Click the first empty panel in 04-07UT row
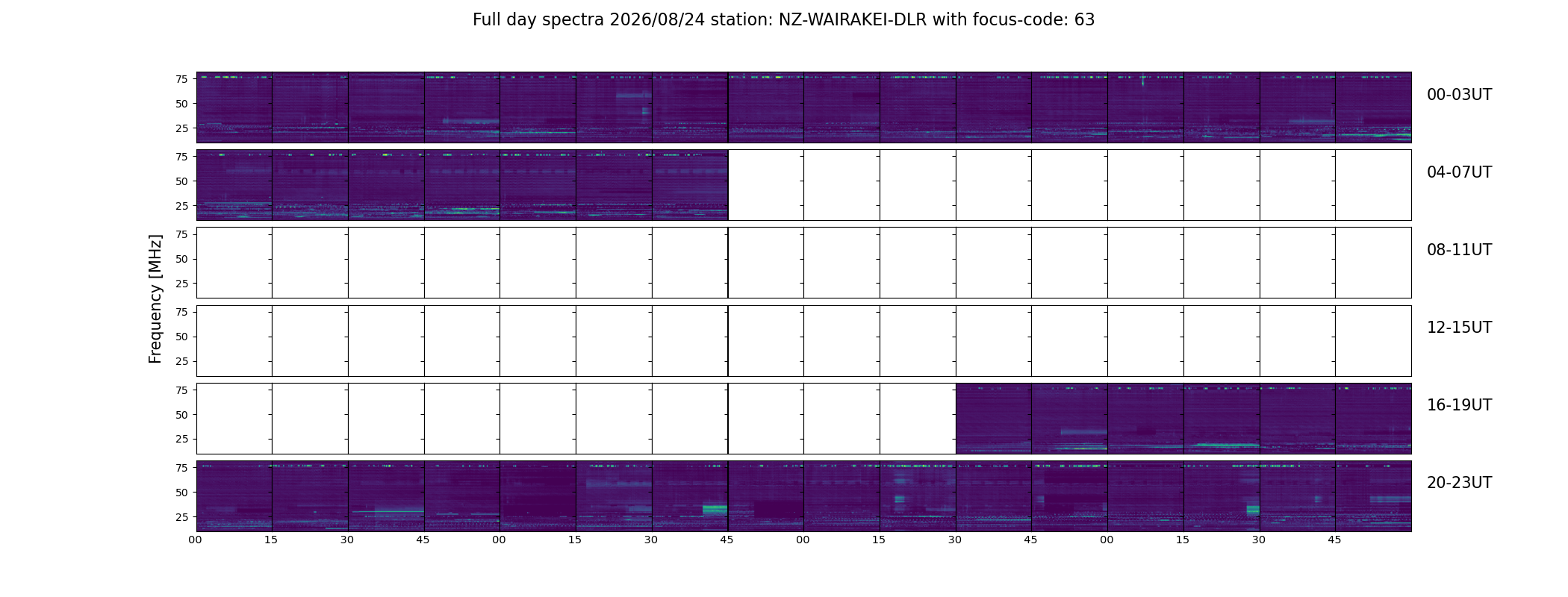This screenshot has width=1568, height=597. tap(766, 185)
